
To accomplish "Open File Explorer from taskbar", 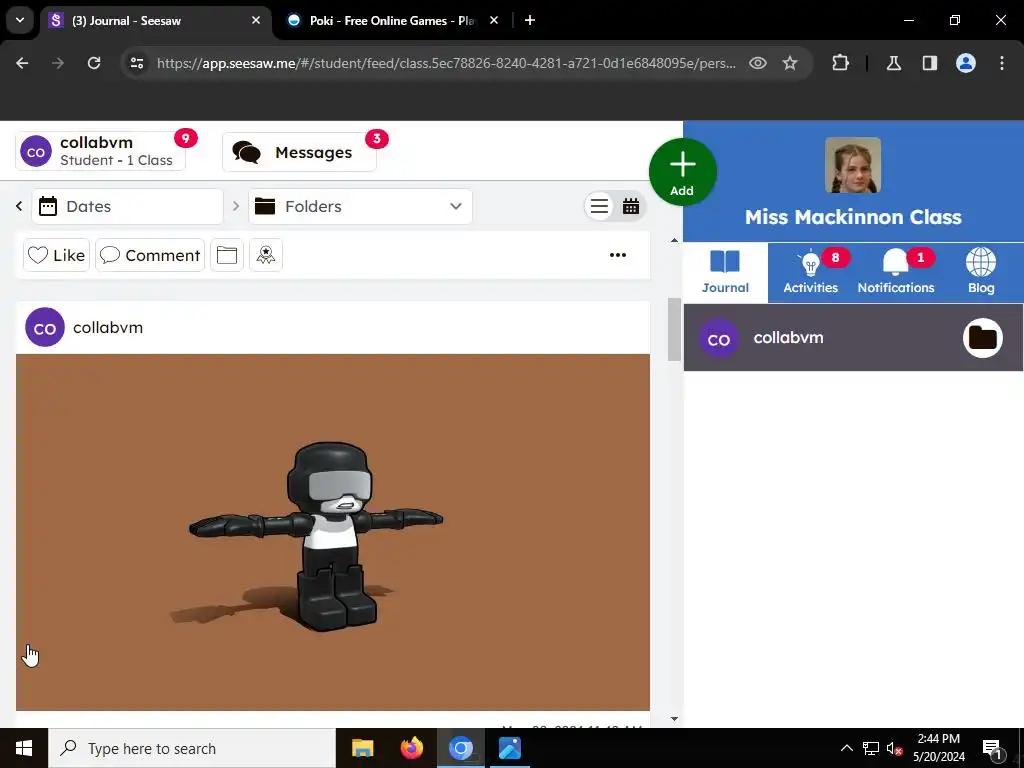I will (x=362, y=748).
